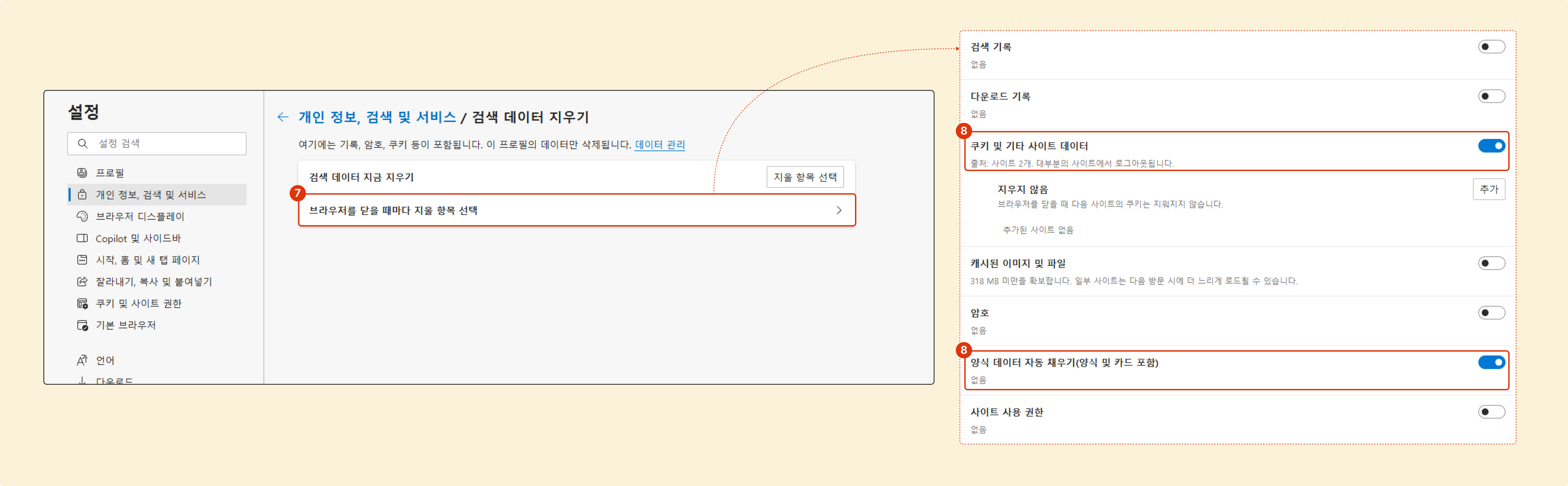
Task: Click the default browser icon
Action: coord(82,325)
